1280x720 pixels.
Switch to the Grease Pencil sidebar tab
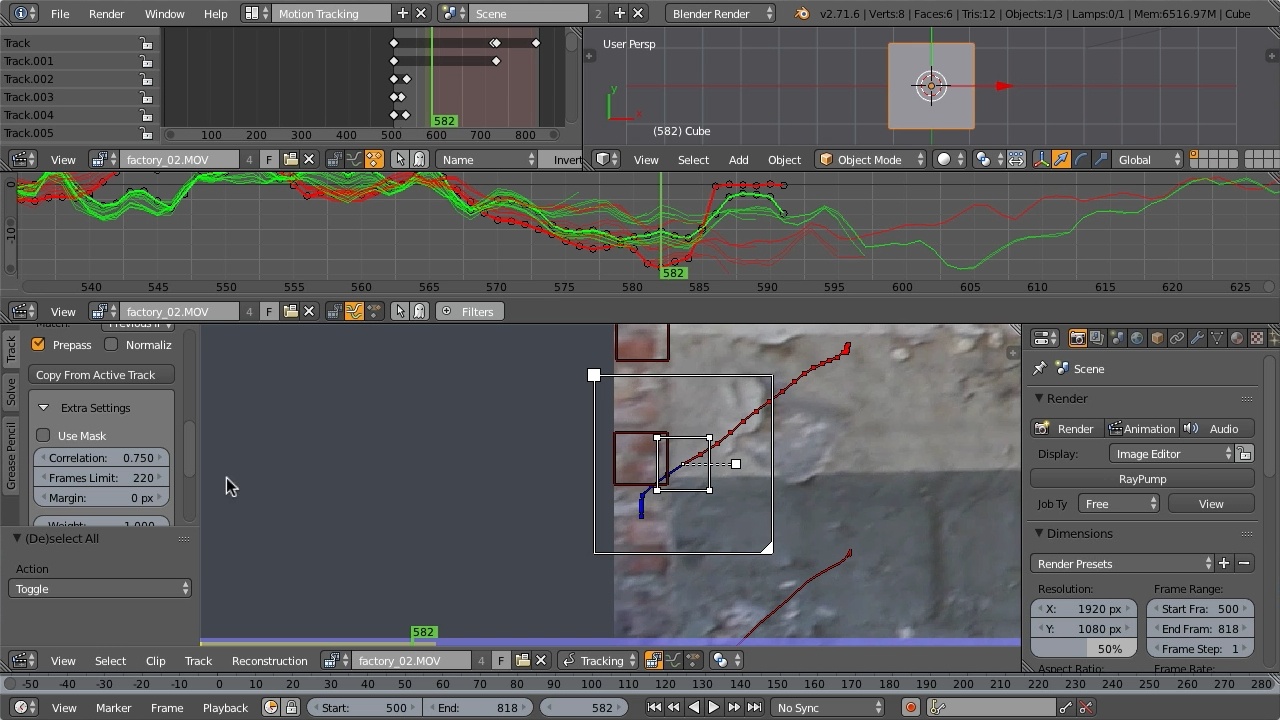click(x=11, y=456)
